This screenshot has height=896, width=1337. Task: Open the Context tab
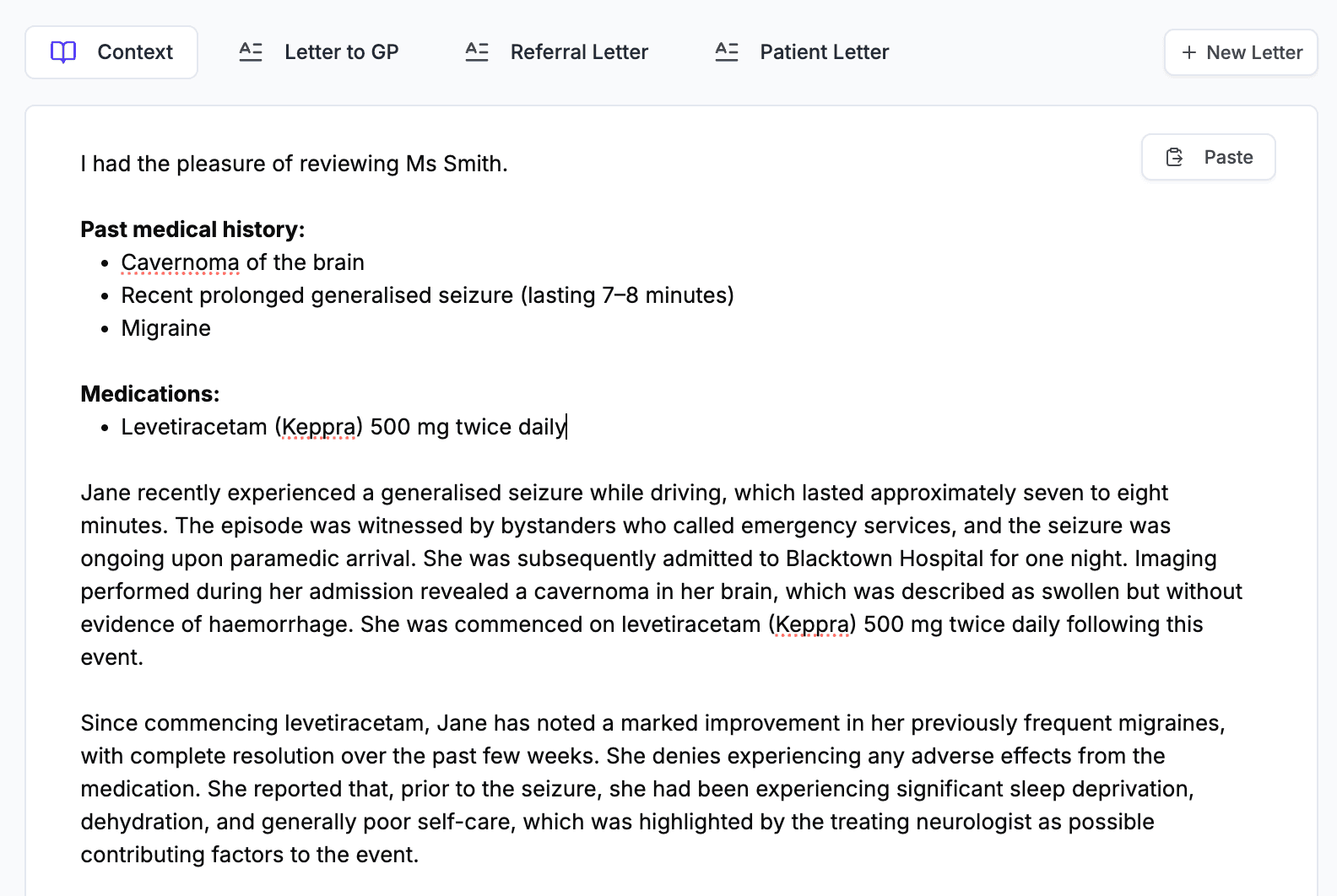click(x=111, y=52)
